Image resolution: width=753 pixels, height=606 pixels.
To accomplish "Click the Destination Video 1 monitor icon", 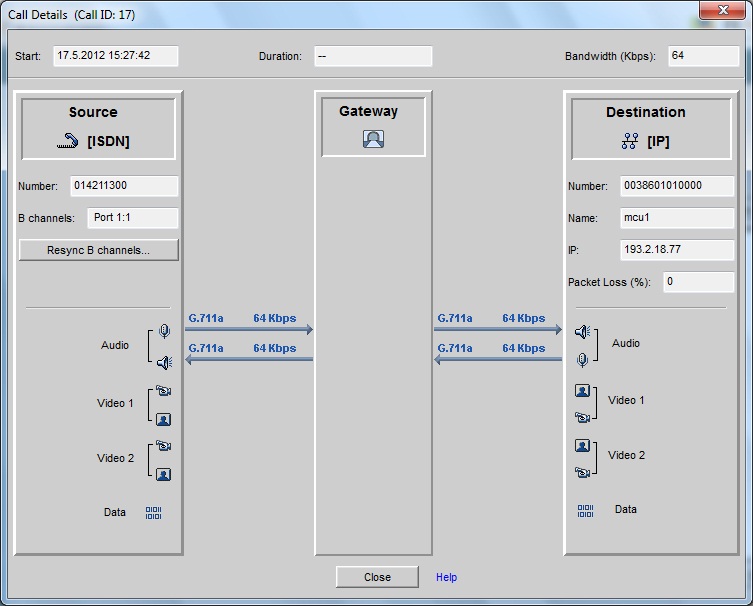I will [x=583, y=390].
